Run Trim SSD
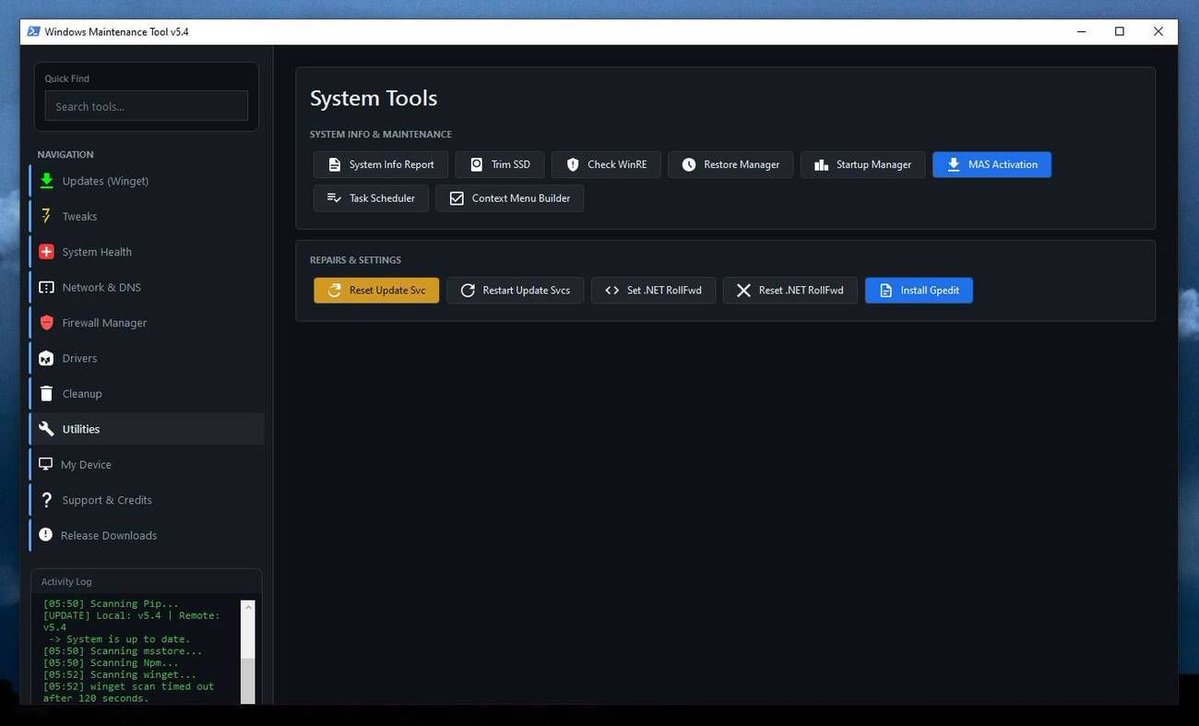1199x726 pixels. coord(499,164)
